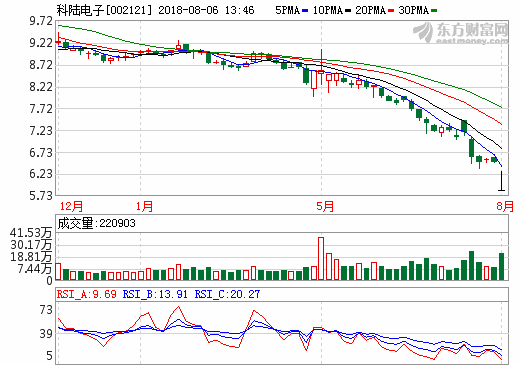Click the red 20PMA legend color marker
The width and height of the screenshot is (520, 365).
click(x=391, y=11)
